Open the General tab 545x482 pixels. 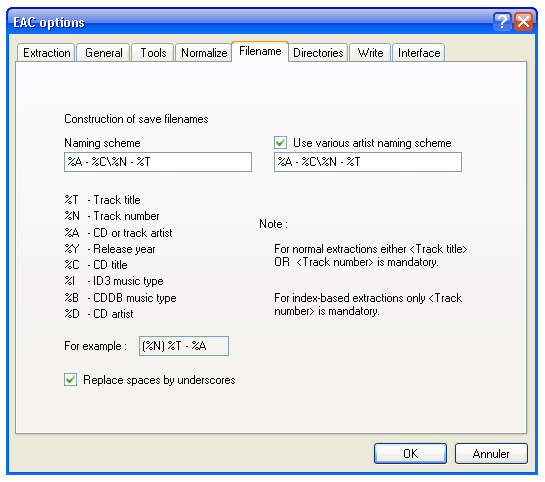tap(103, 52)
